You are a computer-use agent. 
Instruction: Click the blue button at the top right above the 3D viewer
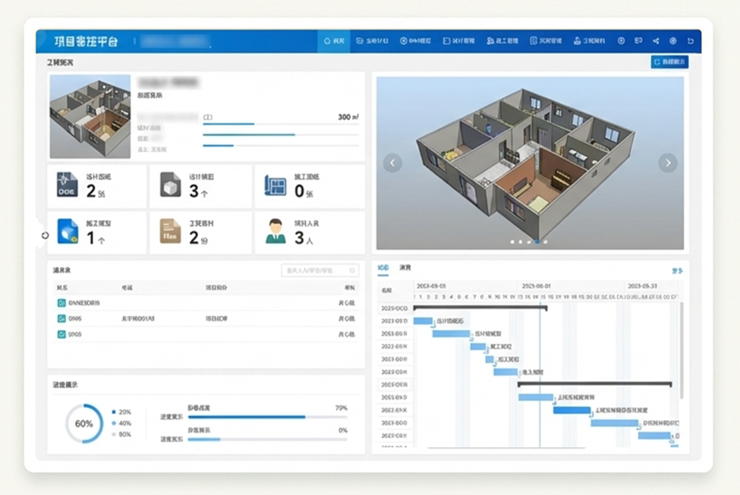click(669, 62)
